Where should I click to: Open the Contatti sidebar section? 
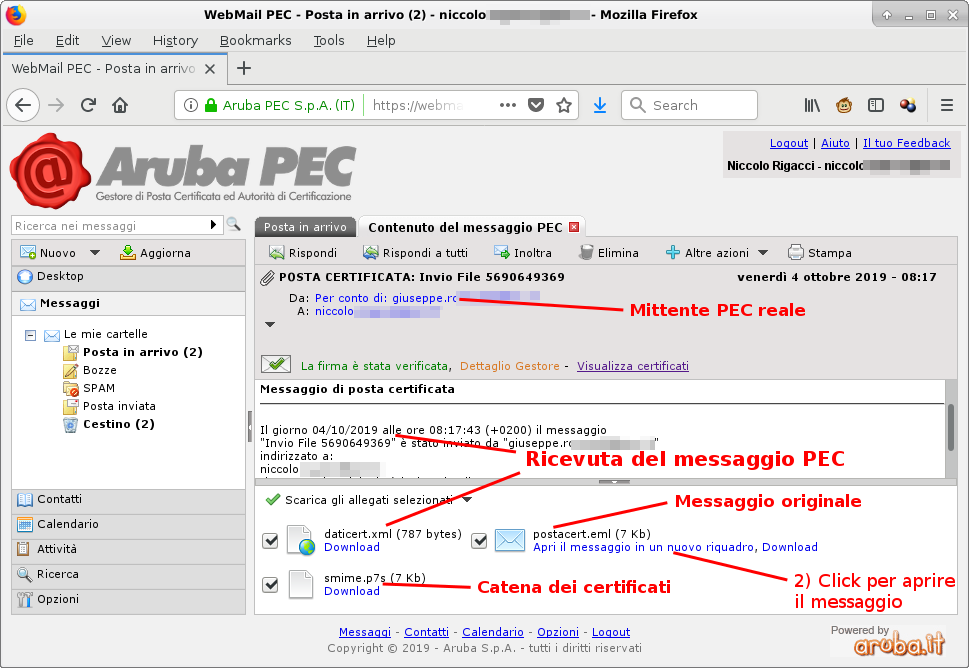point(129,499)
